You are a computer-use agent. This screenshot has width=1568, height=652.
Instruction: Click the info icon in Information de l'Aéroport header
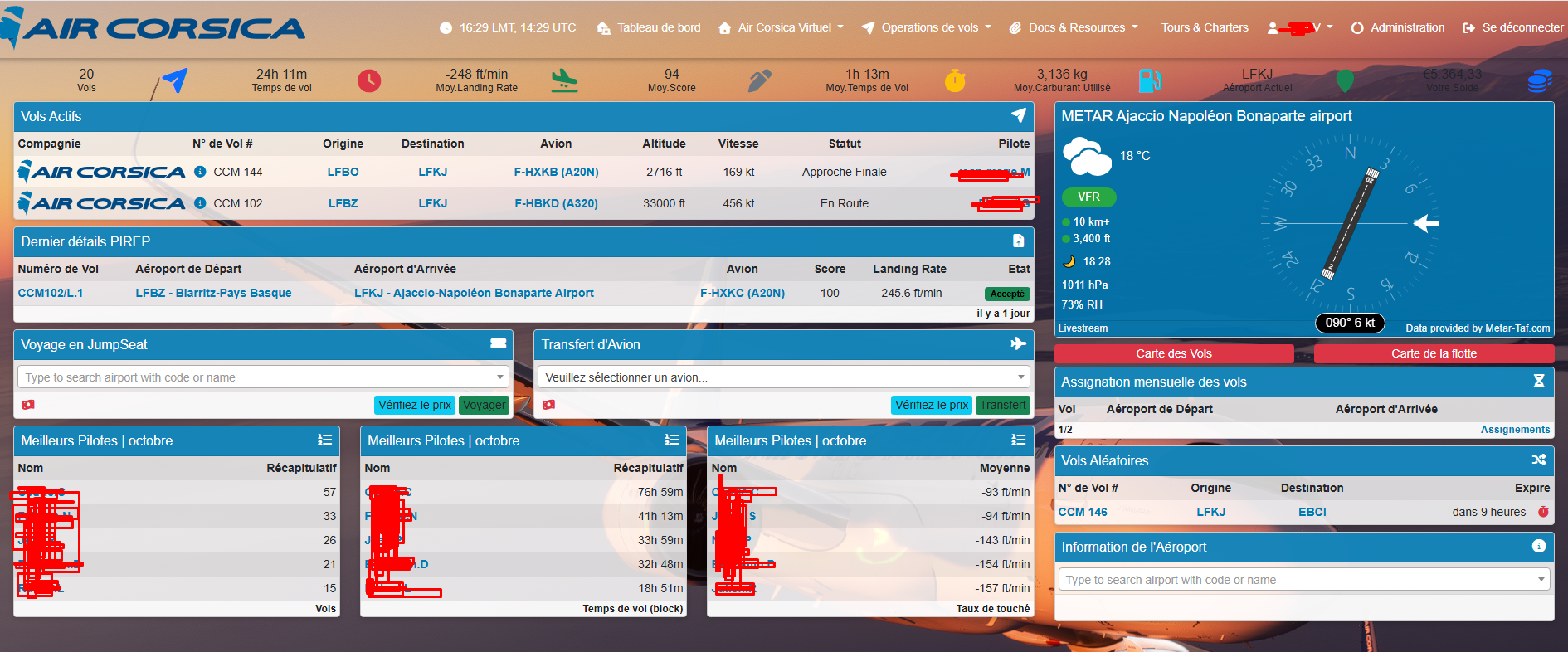[x=1538, y=546]
